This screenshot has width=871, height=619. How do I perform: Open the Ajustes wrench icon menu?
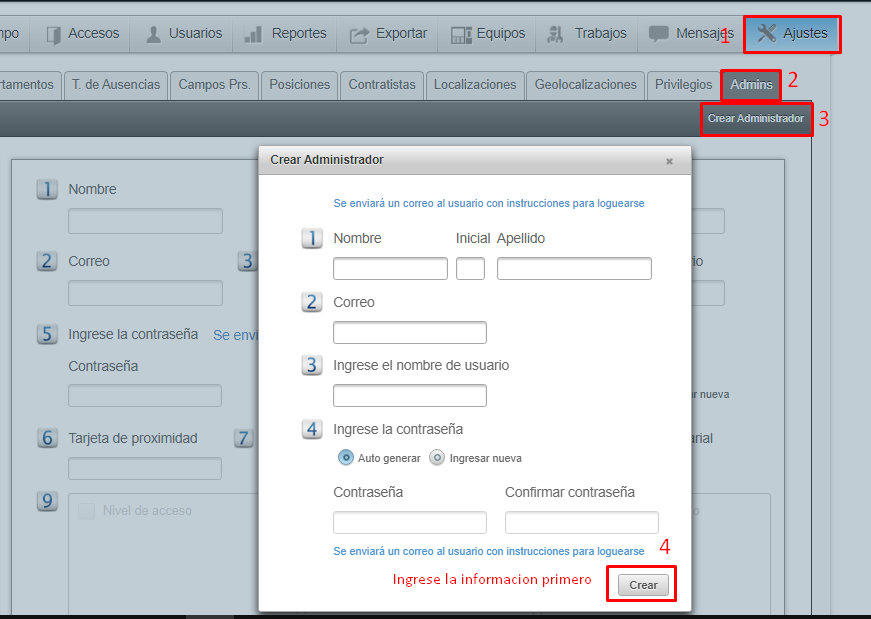pos(767,34)
